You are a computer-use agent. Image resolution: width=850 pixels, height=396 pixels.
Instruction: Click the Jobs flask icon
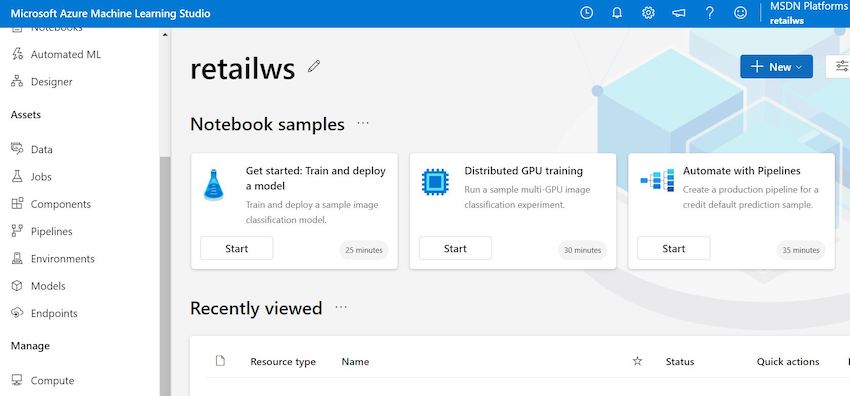[x=17, y=176]
